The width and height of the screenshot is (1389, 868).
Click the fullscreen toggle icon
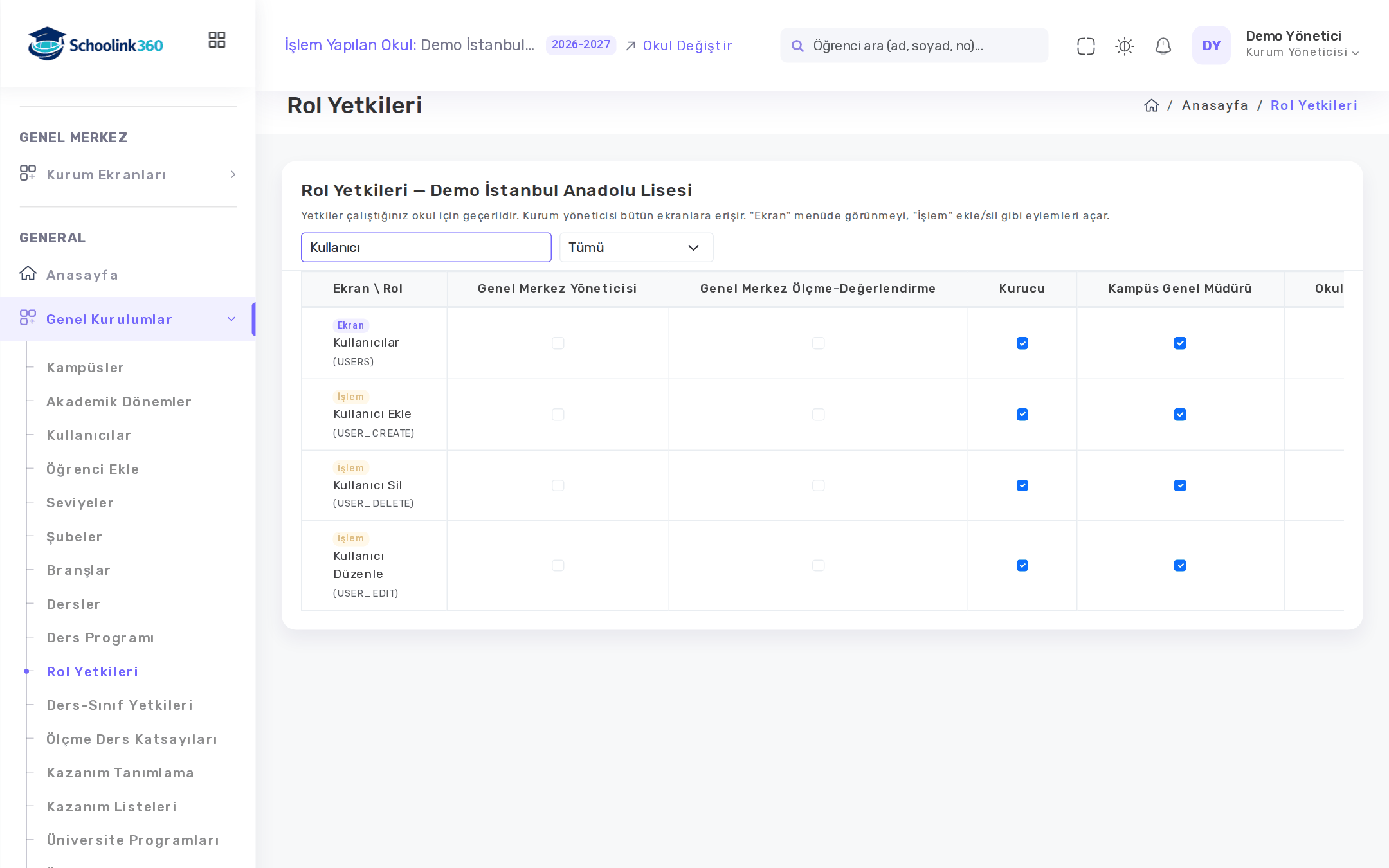tap(1085, 46)
